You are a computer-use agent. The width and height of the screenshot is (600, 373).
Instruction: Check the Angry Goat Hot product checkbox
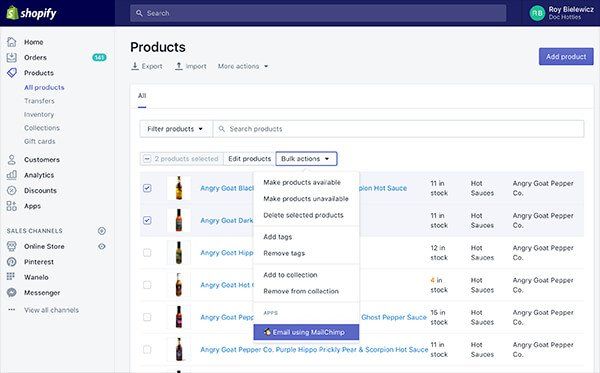tap(147, 285)
